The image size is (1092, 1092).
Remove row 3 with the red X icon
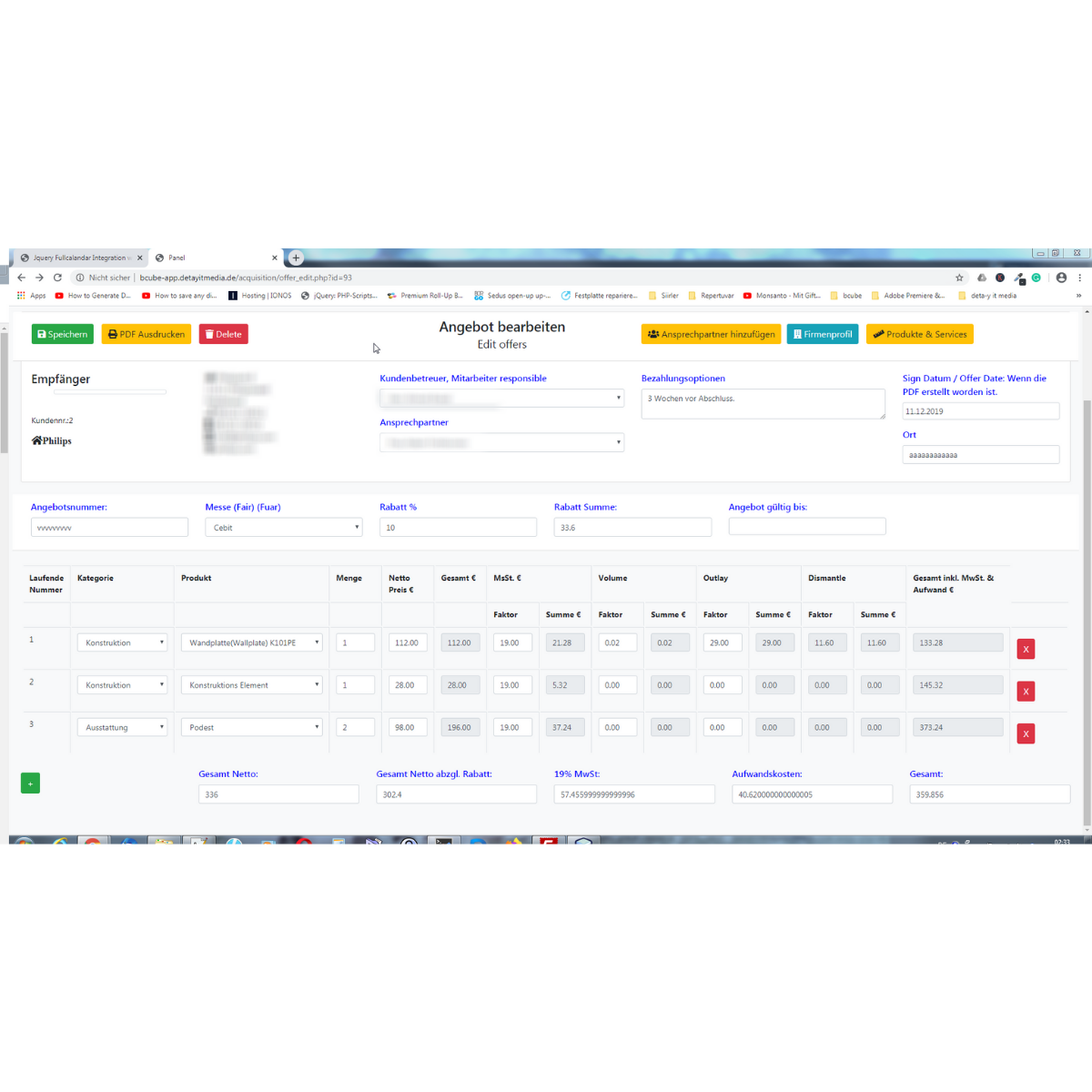pyautogui.click(x=1026, y=733)
